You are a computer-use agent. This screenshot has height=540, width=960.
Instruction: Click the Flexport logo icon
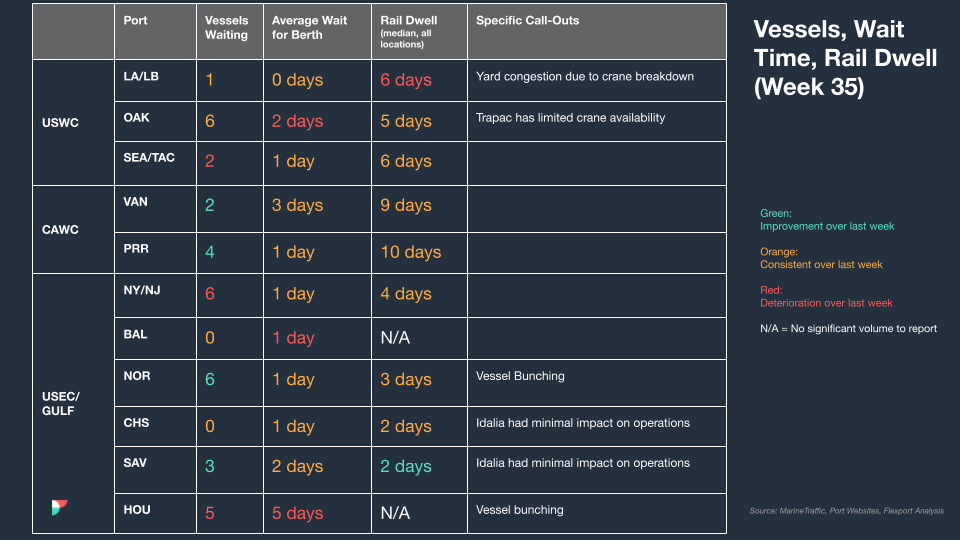(59, 507)
